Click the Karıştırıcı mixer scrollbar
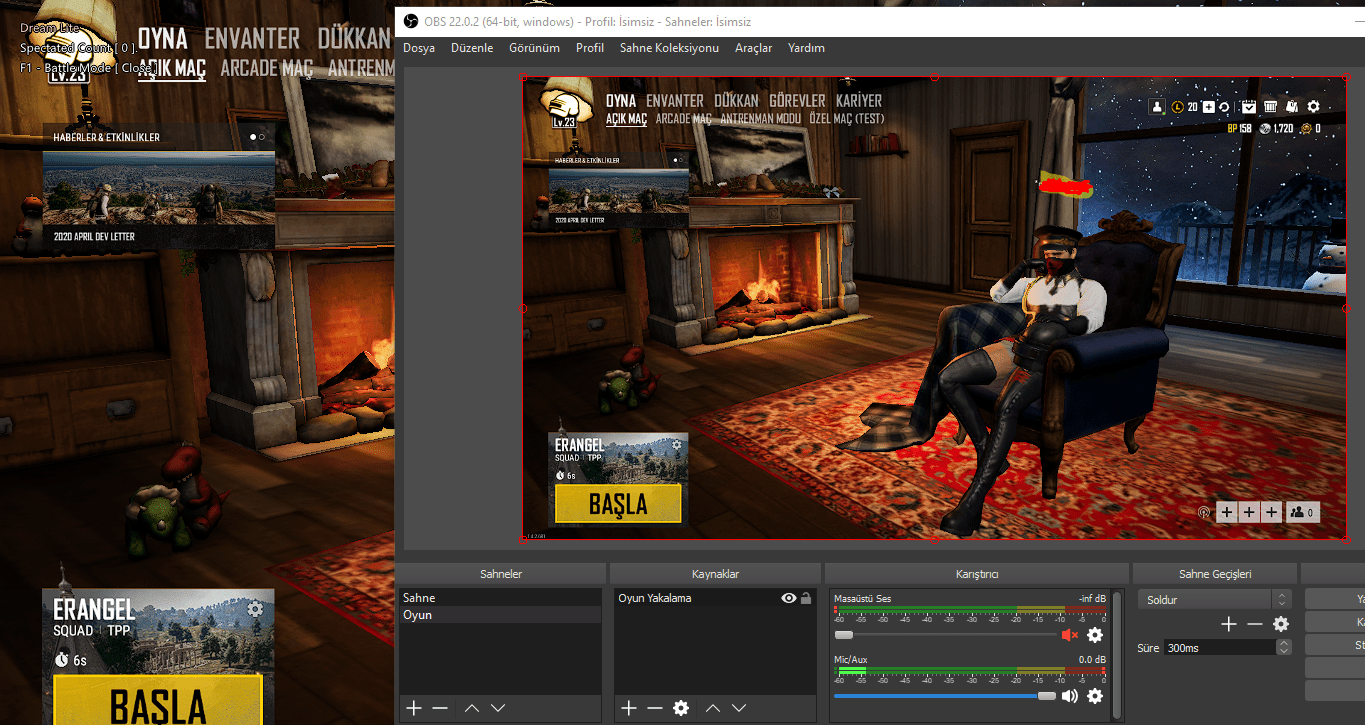 pyautogui.click(x=1117, y=654)
